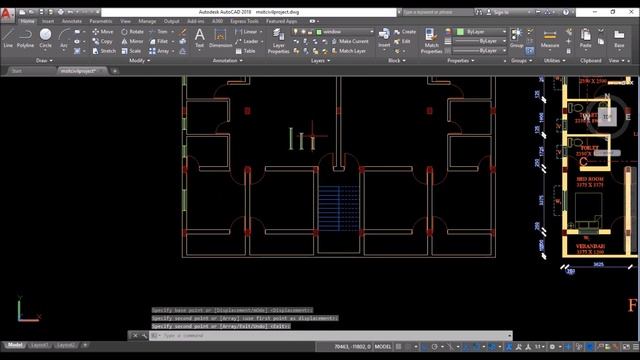This screenshot has height=360, width=640.
Task: Toggle MODEL space button in status bar
Action: pyautogui.click(x=383, y=347)
